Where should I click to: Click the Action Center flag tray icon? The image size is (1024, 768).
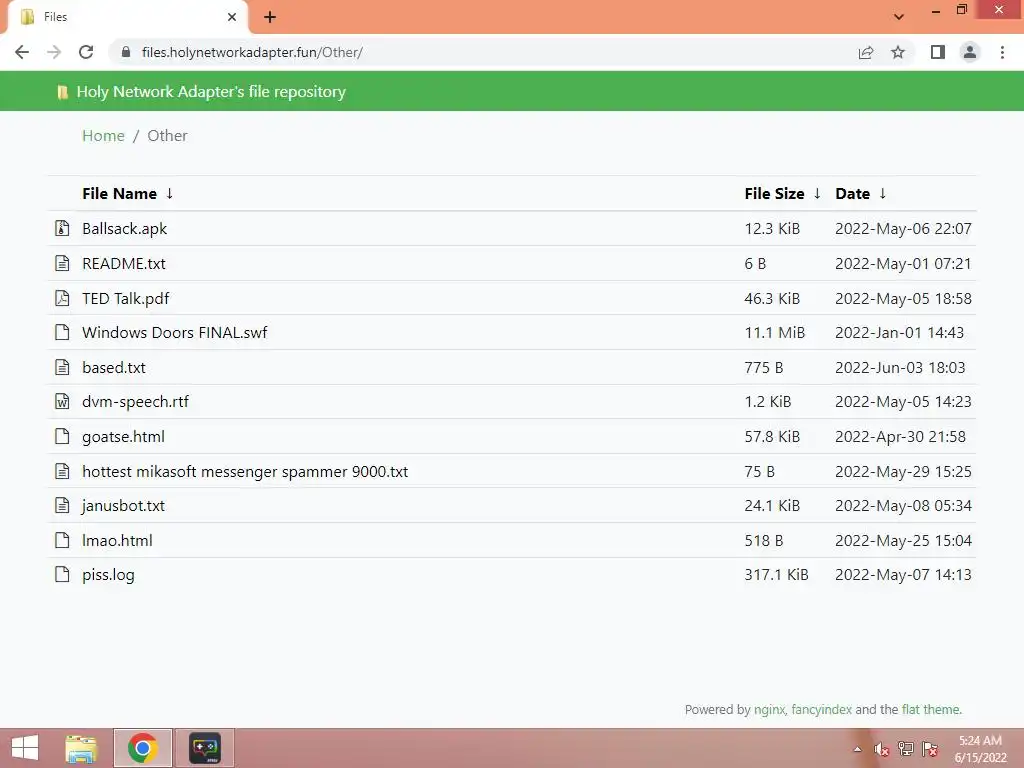(x=930, y=749)
